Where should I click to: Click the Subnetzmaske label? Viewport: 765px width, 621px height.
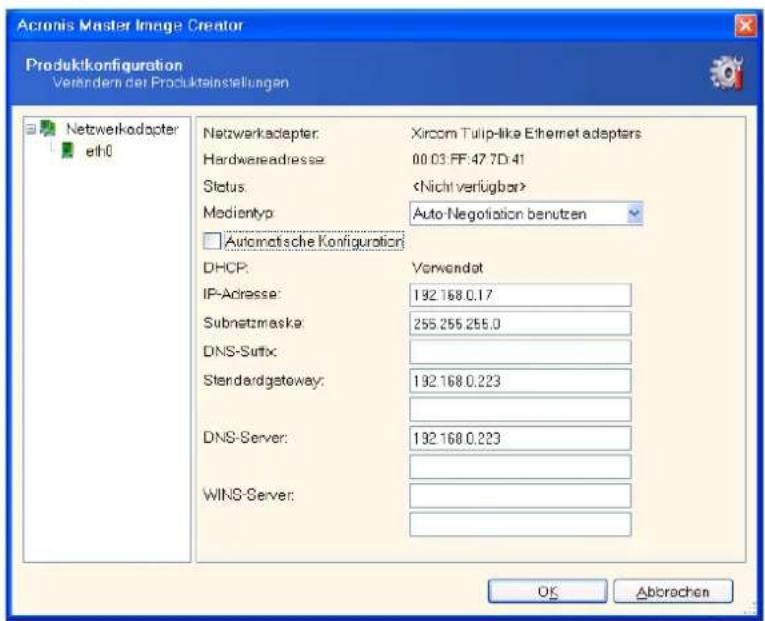254,323
